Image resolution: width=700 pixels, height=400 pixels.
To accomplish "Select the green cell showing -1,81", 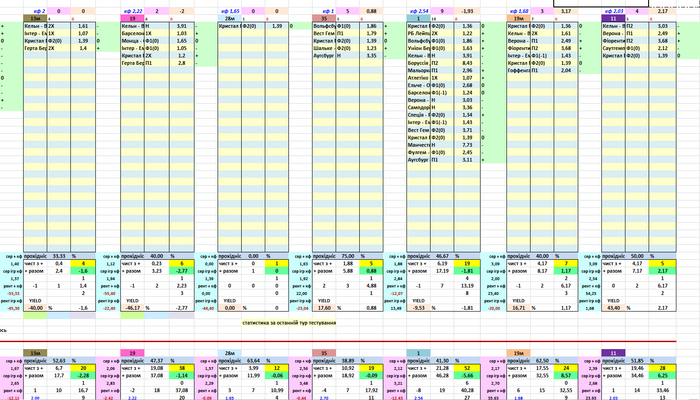I will pos(467,271).
